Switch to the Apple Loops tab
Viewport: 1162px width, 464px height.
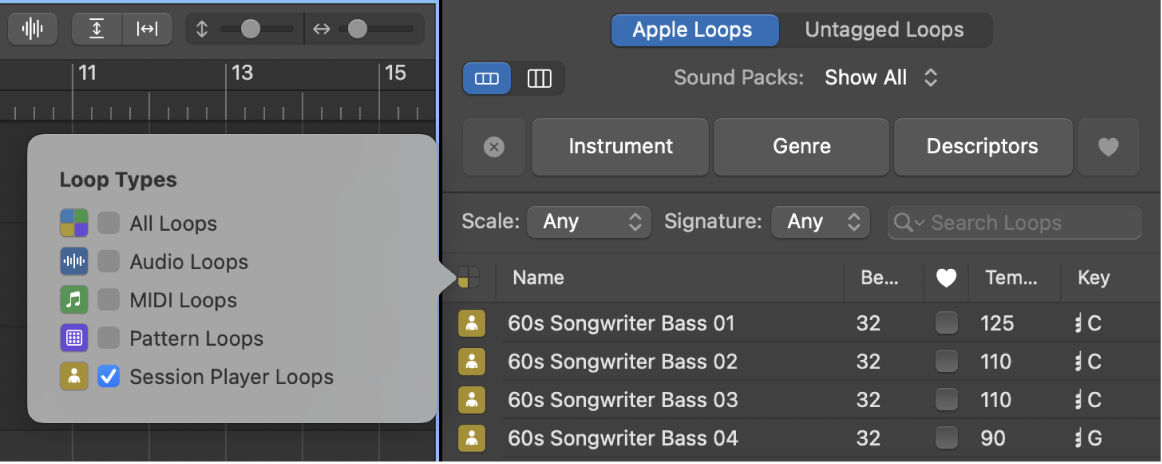pyautogui.click(x=694, y=30)
